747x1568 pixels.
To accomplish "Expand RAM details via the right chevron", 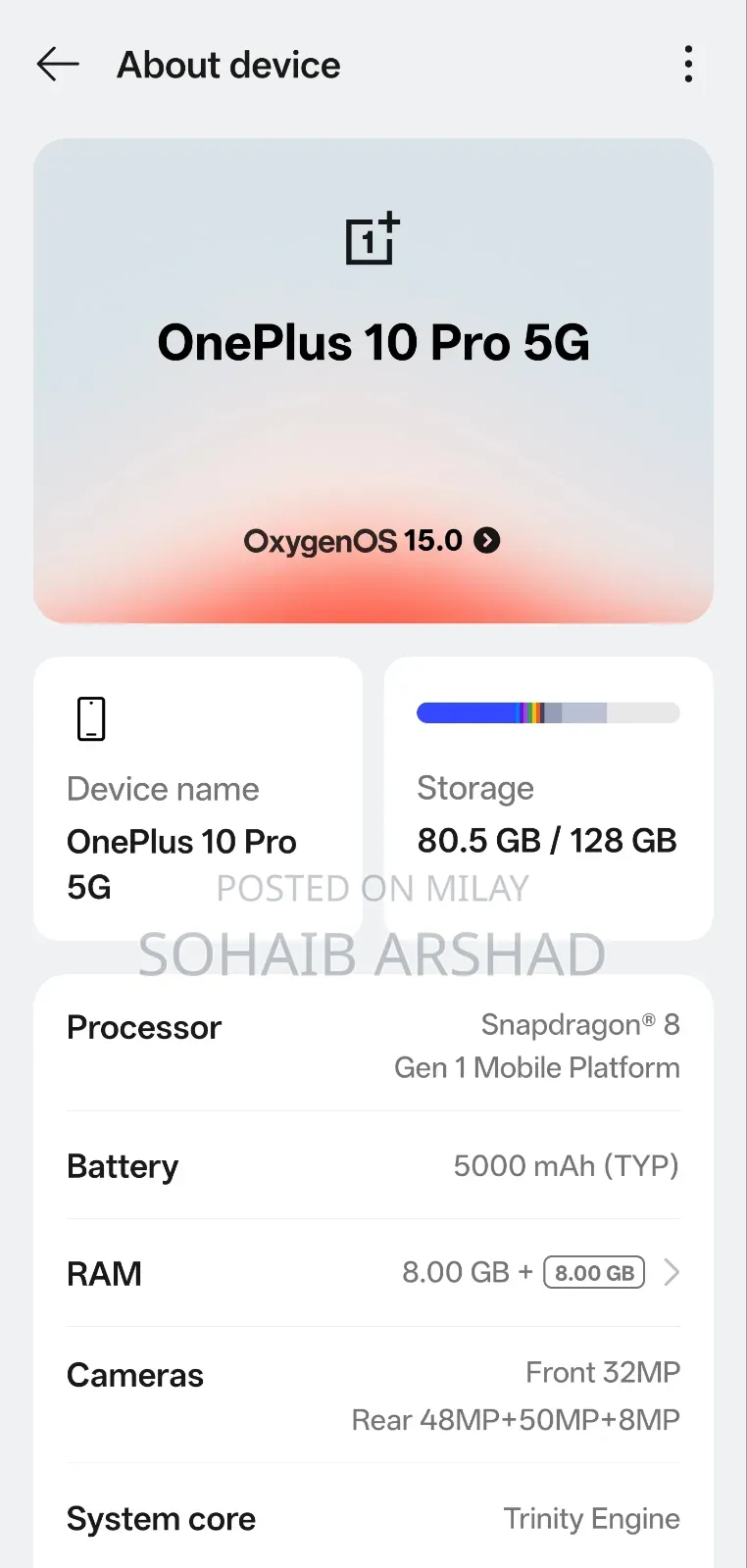I will [x=672, y=1272].
